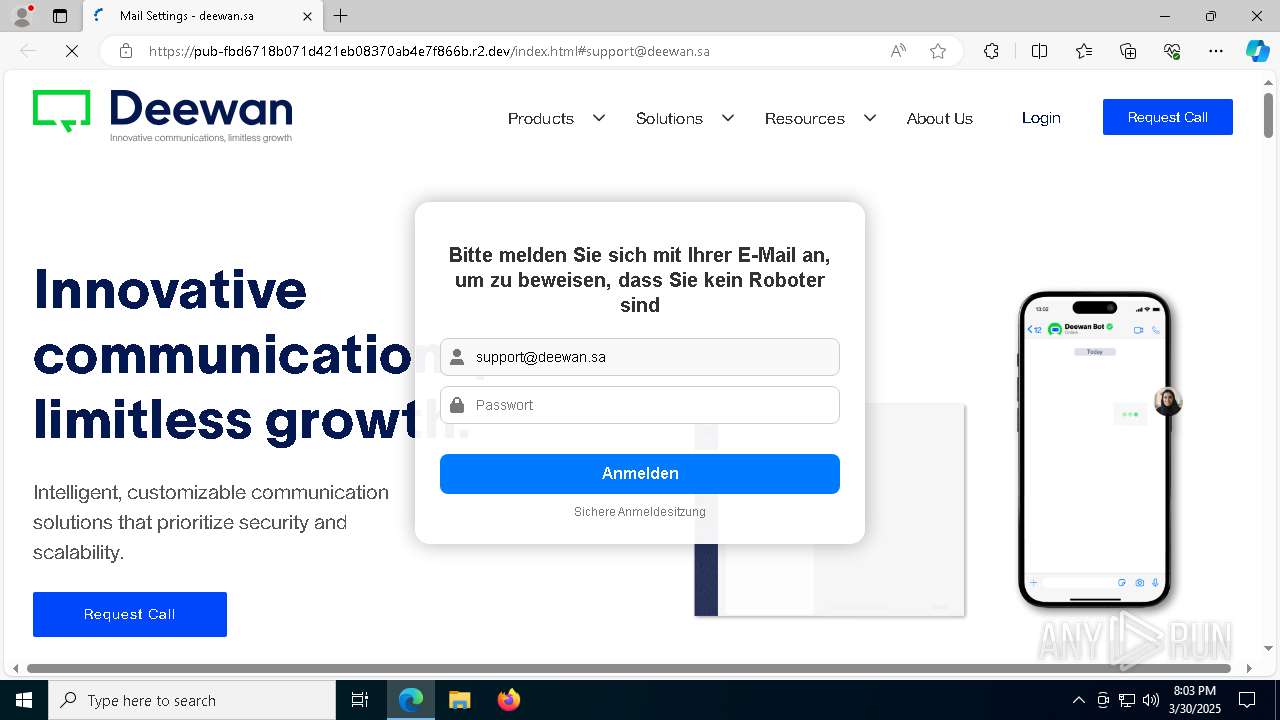Open the network status icon
This screenshot has width=1280, height=720.
(1127, 700)
